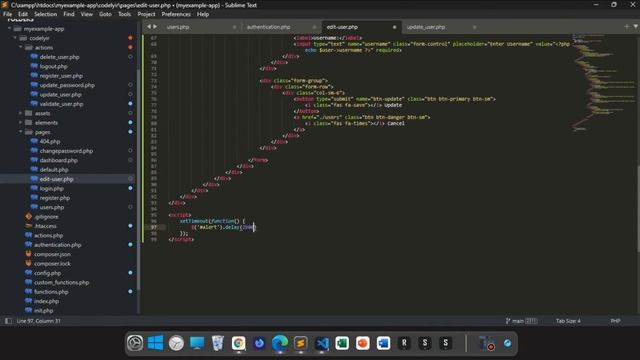Click the update_password.php file icon
640x360 pixels.
[x=34, y=85]
